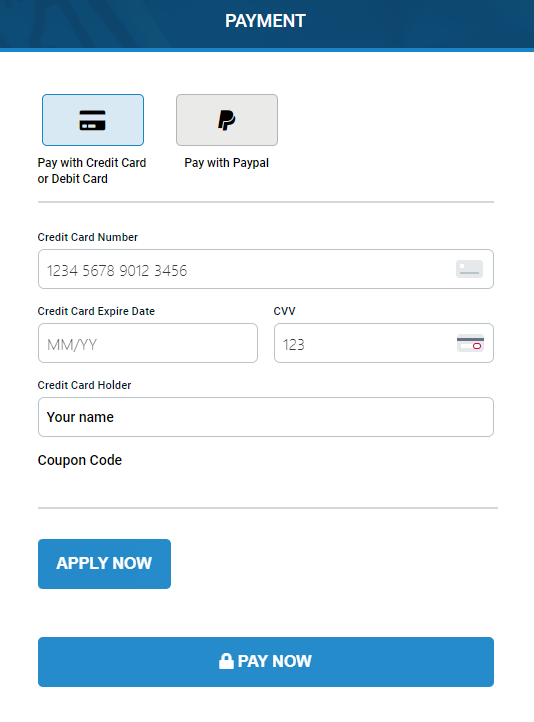Click the empty area below Coupon Code
The image size is (534, 722).
pos(266,488)
